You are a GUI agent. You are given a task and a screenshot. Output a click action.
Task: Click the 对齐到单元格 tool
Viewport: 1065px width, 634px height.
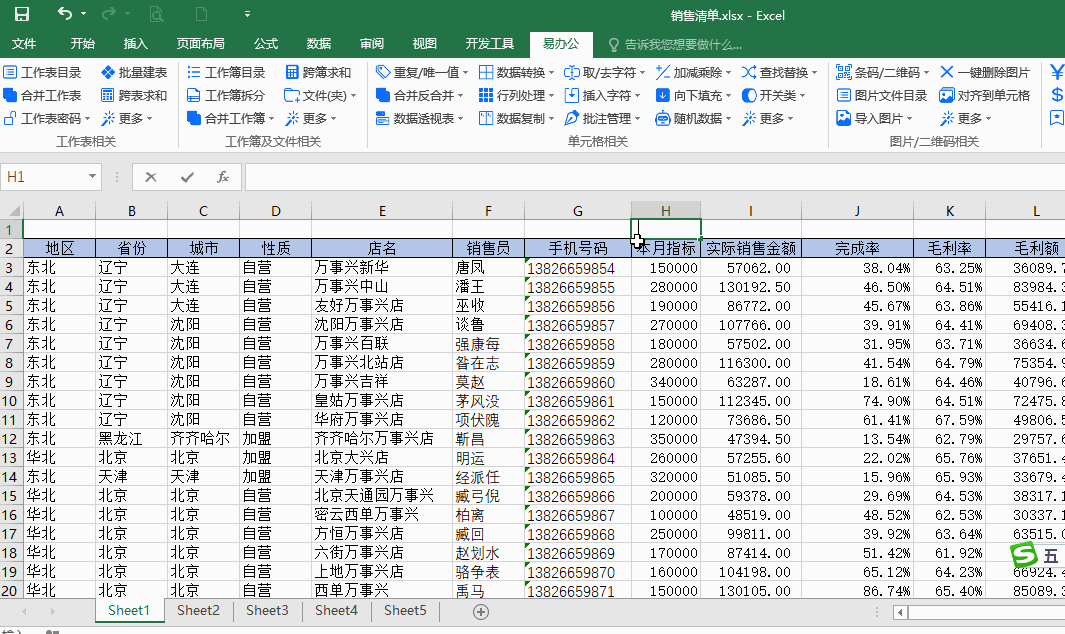[x=985, y=95]
